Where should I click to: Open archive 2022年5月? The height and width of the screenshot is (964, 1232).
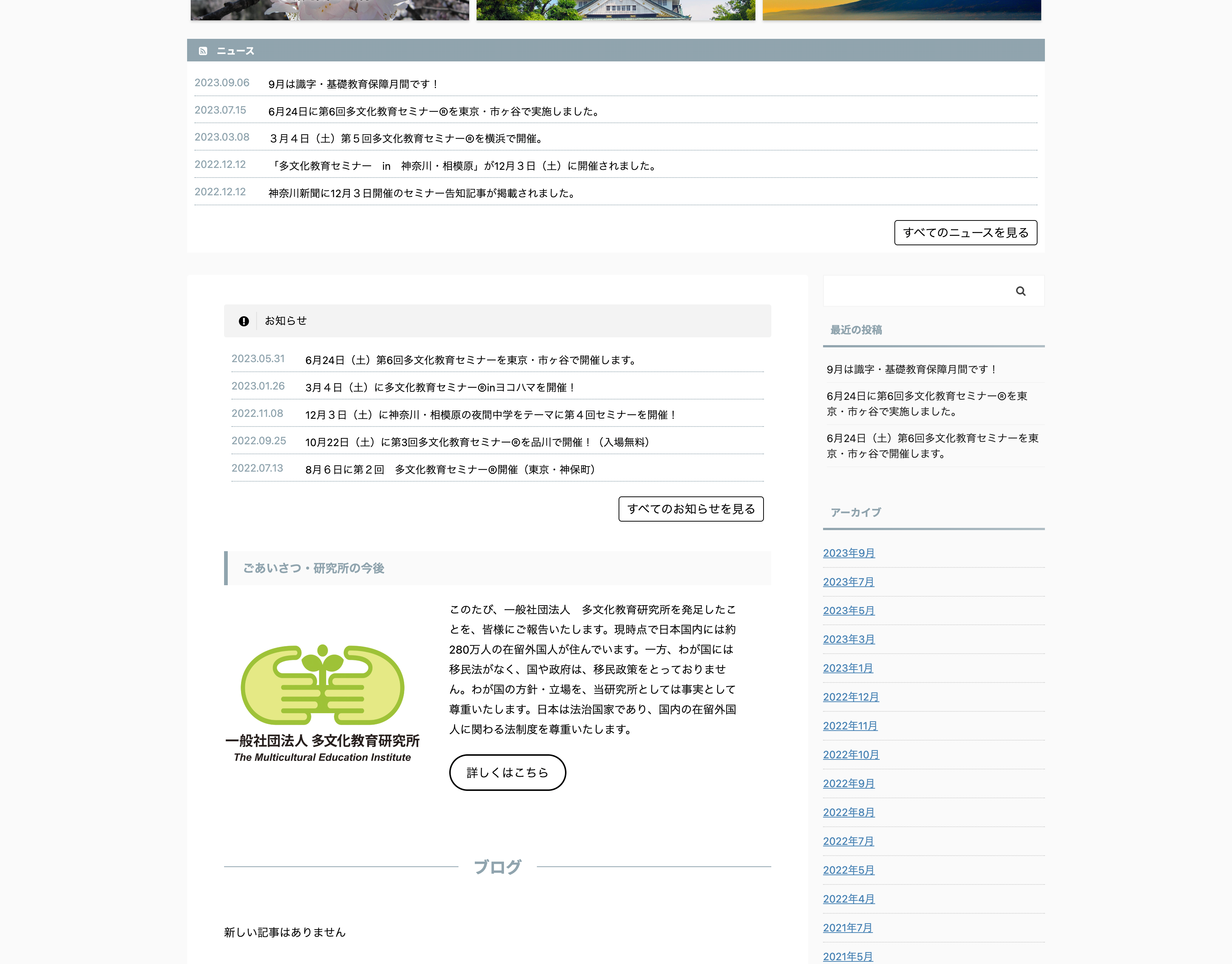coord(849,870)
